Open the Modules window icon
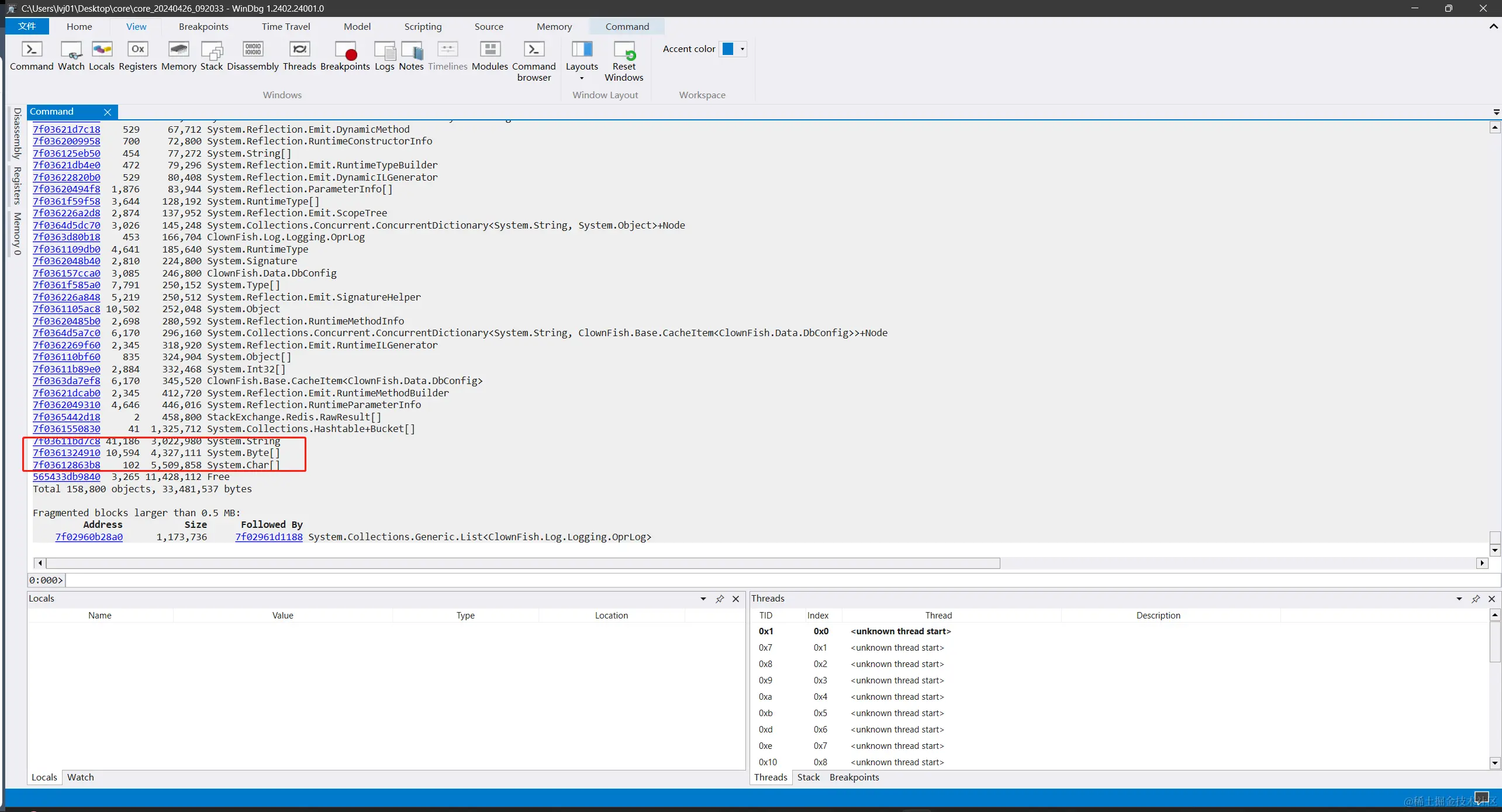The image size is (1502, 812). point(489,50)
